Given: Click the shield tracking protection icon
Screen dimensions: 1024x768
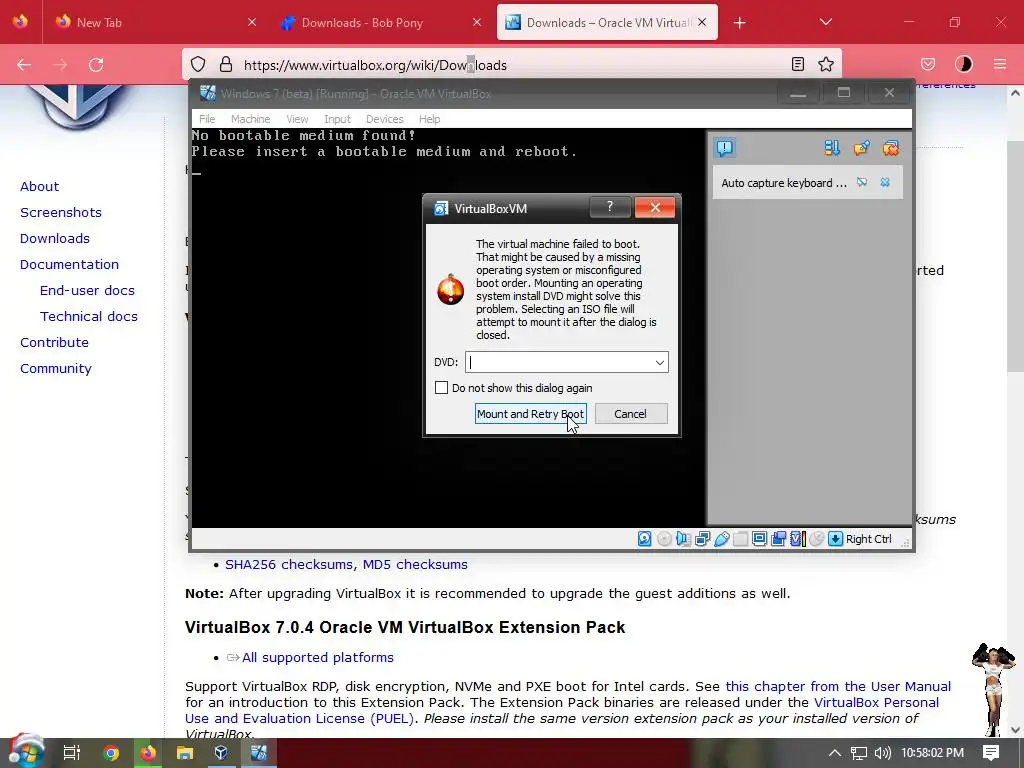Looking at the screenshot, I should 198,65.
